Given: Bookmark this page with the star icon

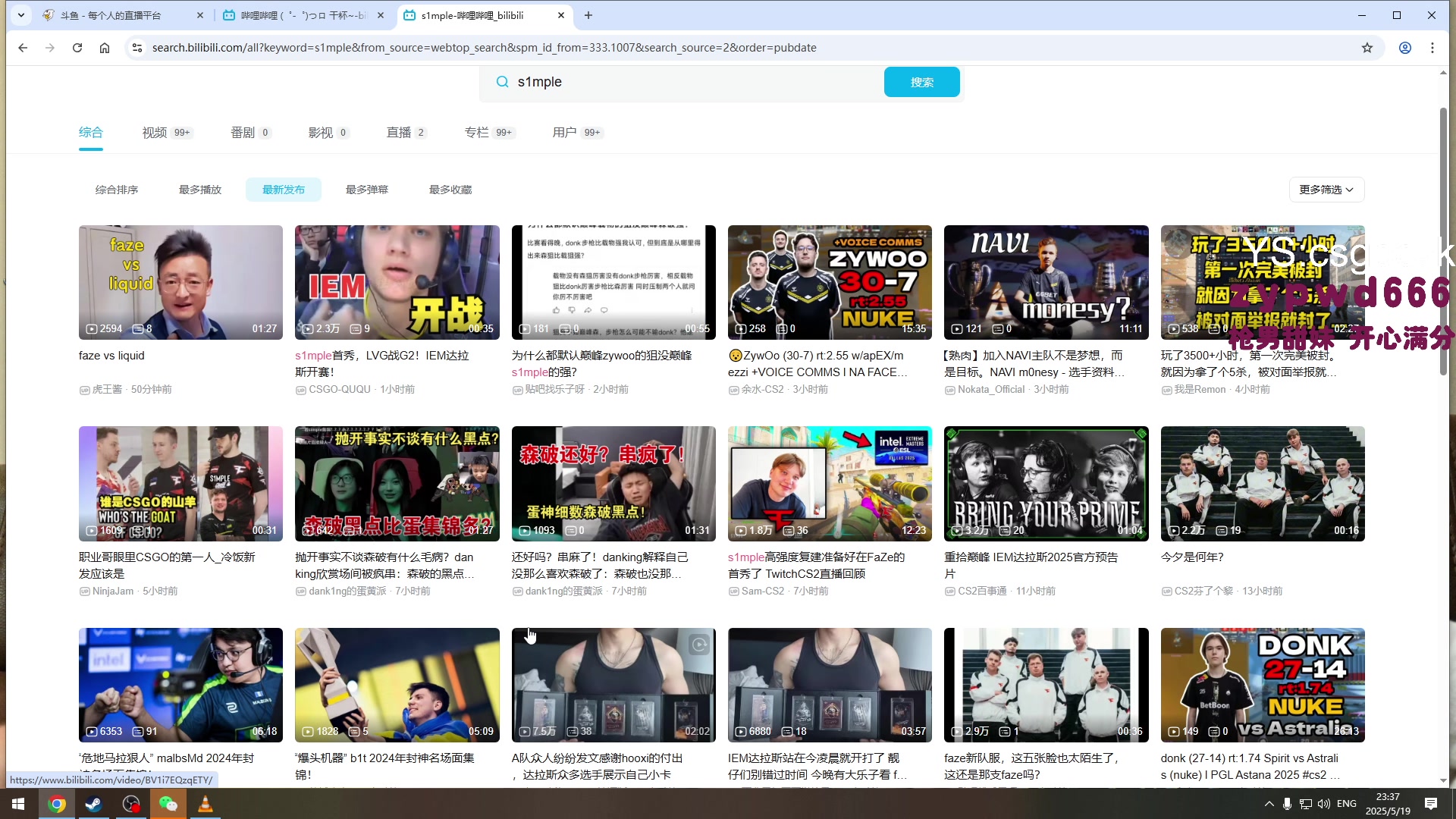Looking at the screenshot, I should [x=1367, y=48].
